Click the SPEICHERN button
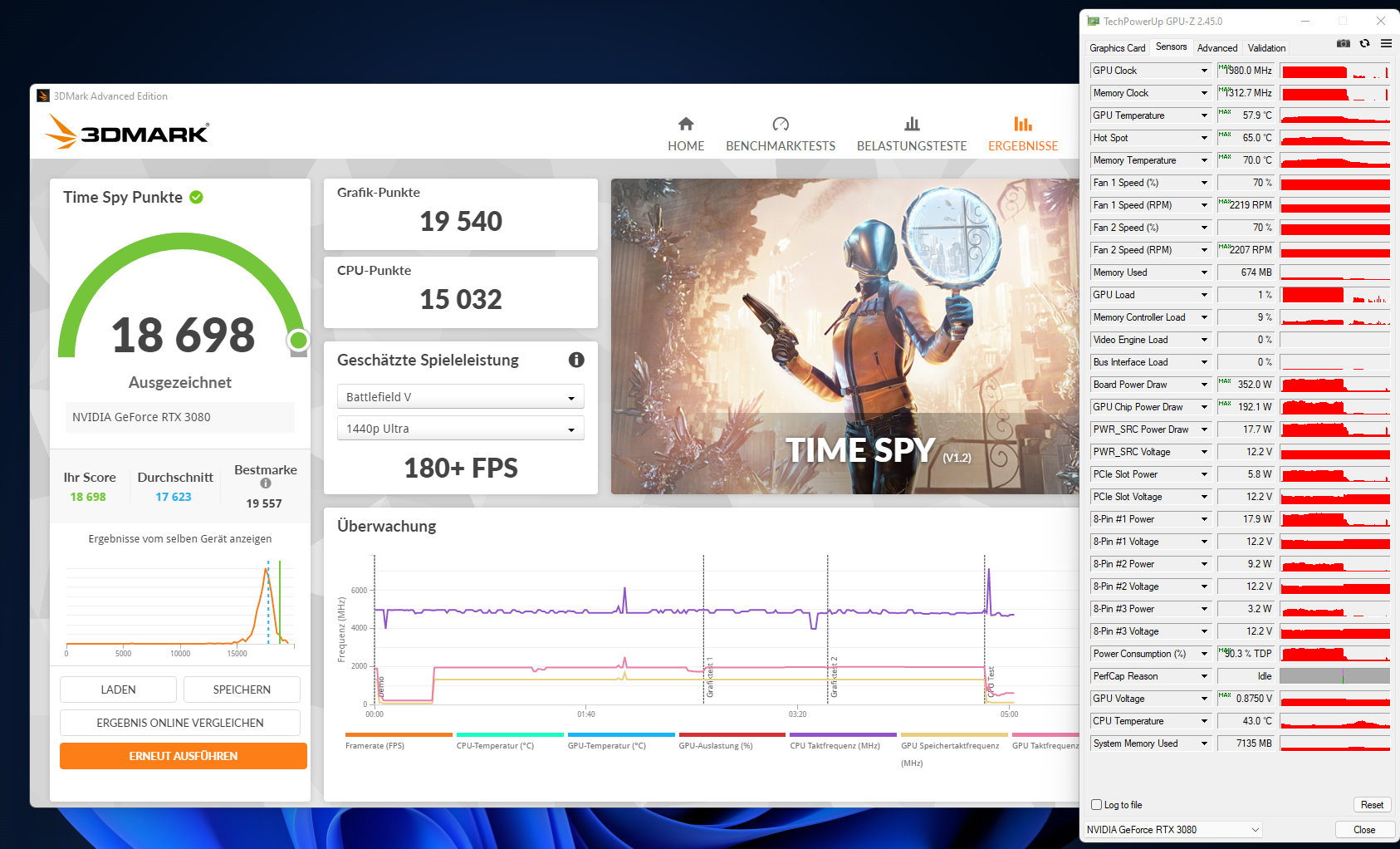Image resolution: width=1400 pixels, height=849 pixels. point(242,690)
